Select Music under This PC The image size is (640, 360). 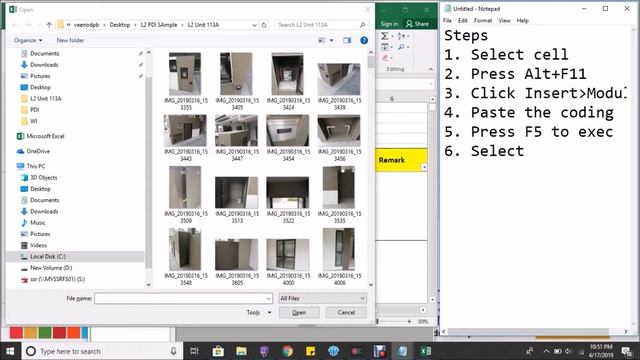(x=38, y=222)
